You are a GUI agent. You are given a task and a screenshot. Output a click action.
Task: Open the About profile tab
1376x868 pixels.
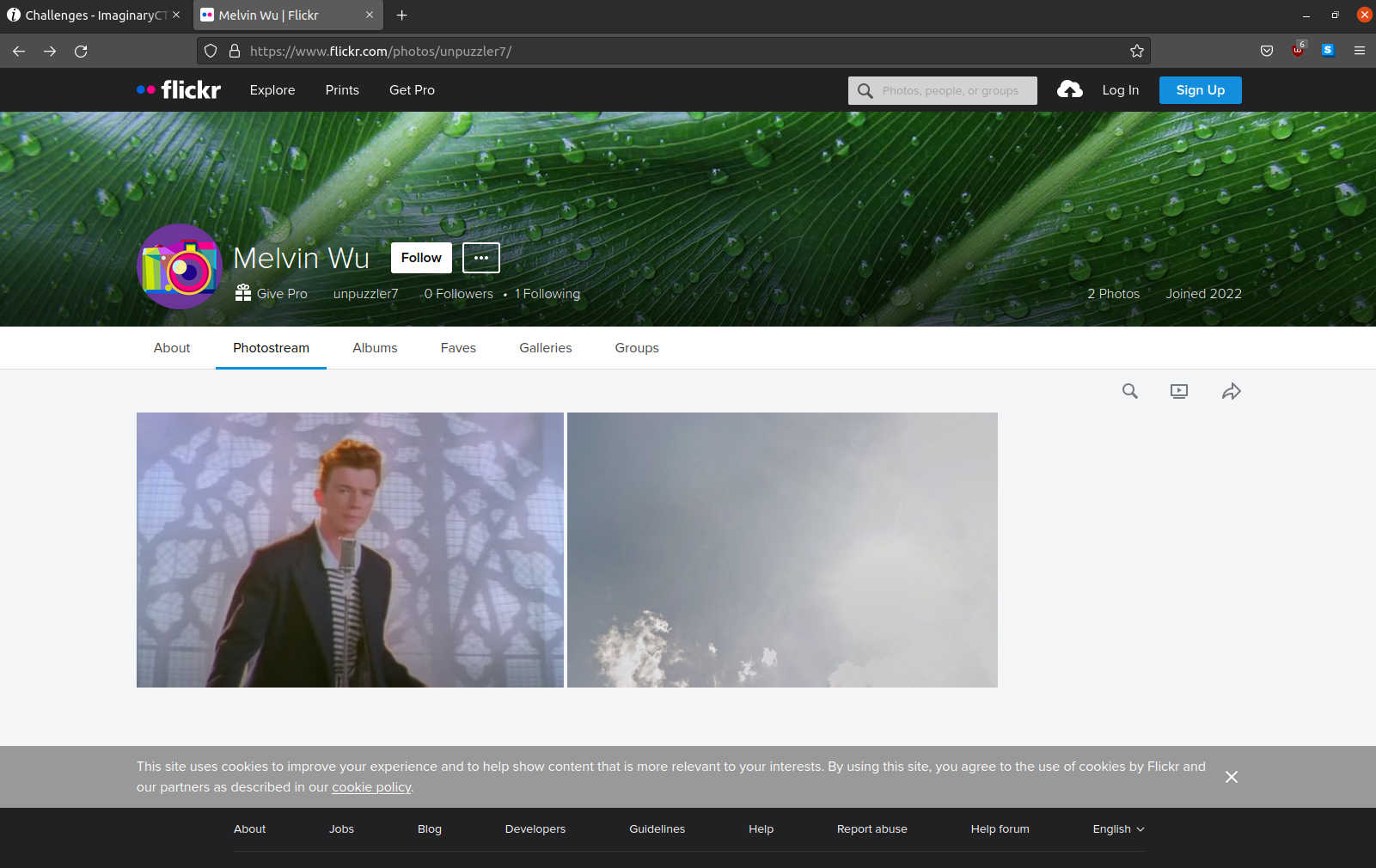click(x=172, y=348)
